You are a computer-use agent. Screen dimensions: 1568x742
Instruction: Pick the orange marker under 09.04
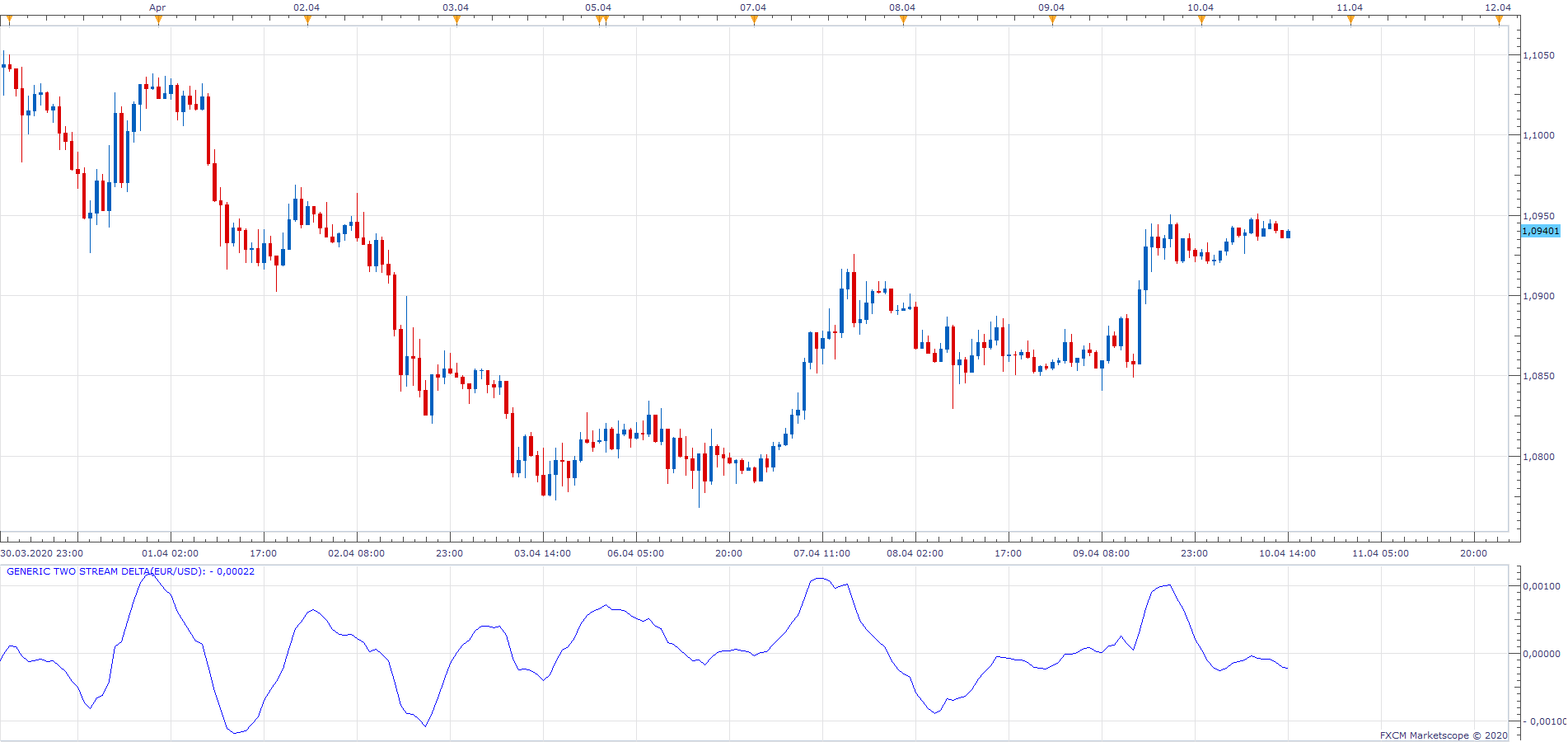1052,21
